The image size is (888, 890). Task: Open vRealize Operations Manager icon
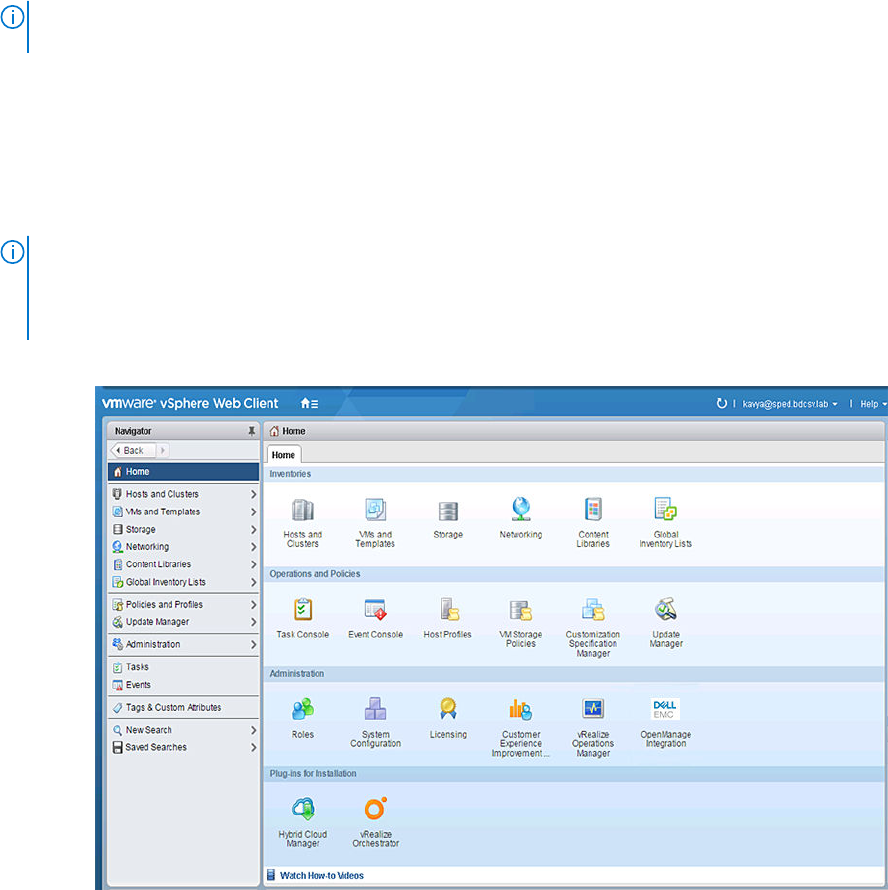point(593,709)
